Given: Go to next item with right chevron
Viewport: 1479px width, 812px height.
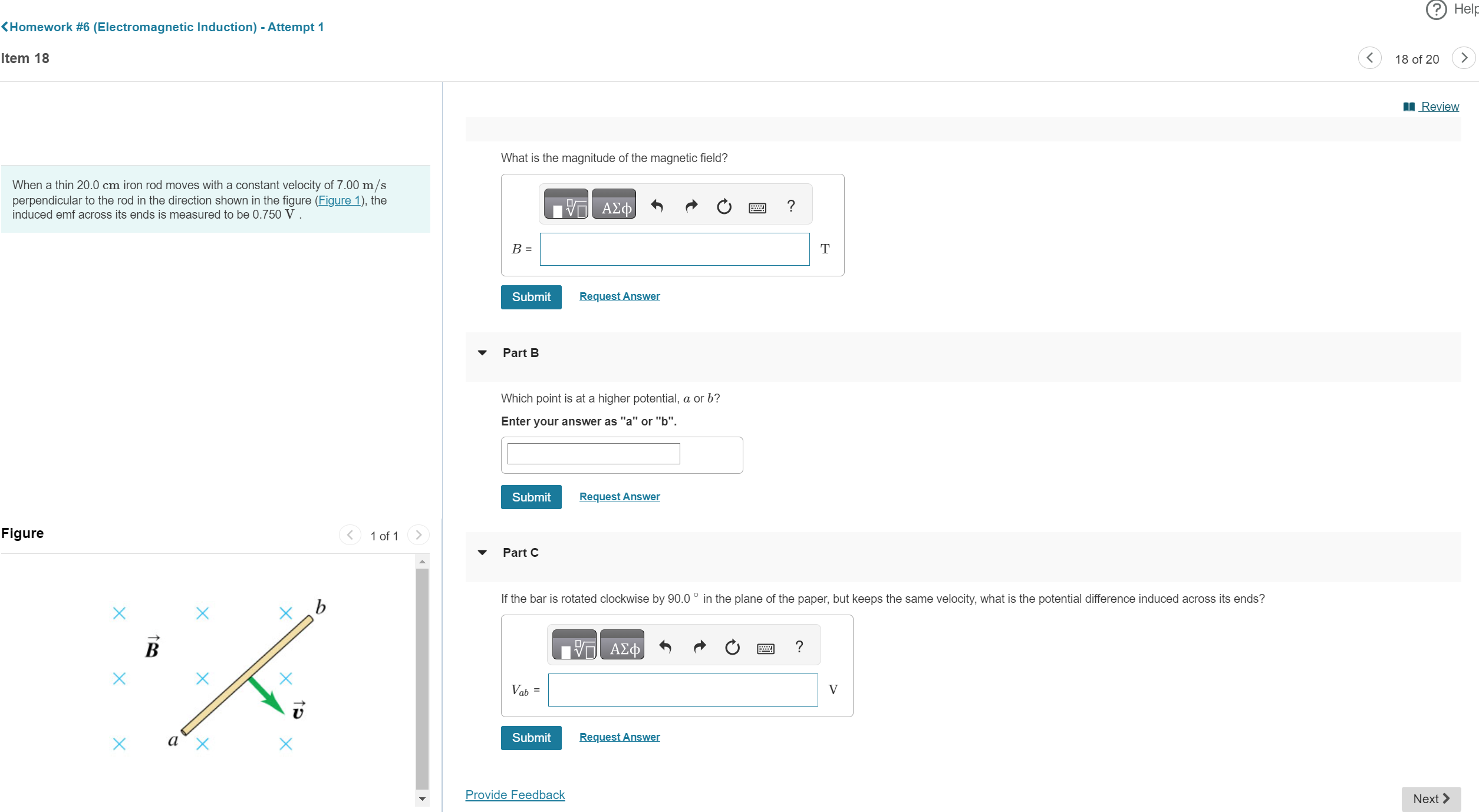Looking at the screenshot, I should 1463,58.
